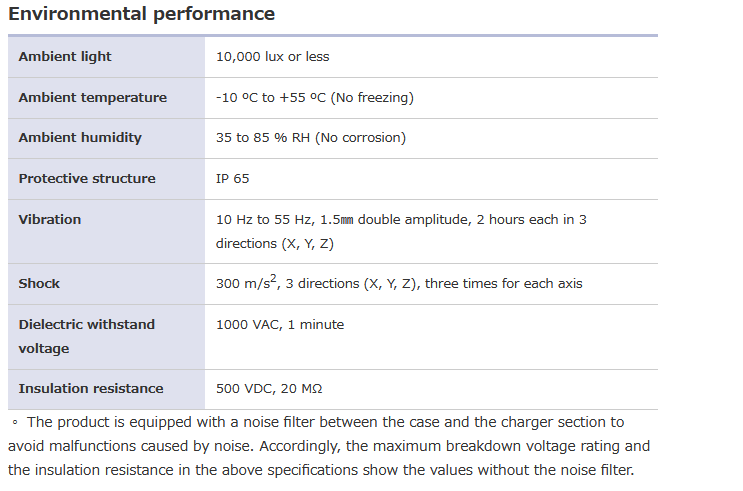Click the IP 65 value
This screenshot has height=491, width=743.
point(232,179)
